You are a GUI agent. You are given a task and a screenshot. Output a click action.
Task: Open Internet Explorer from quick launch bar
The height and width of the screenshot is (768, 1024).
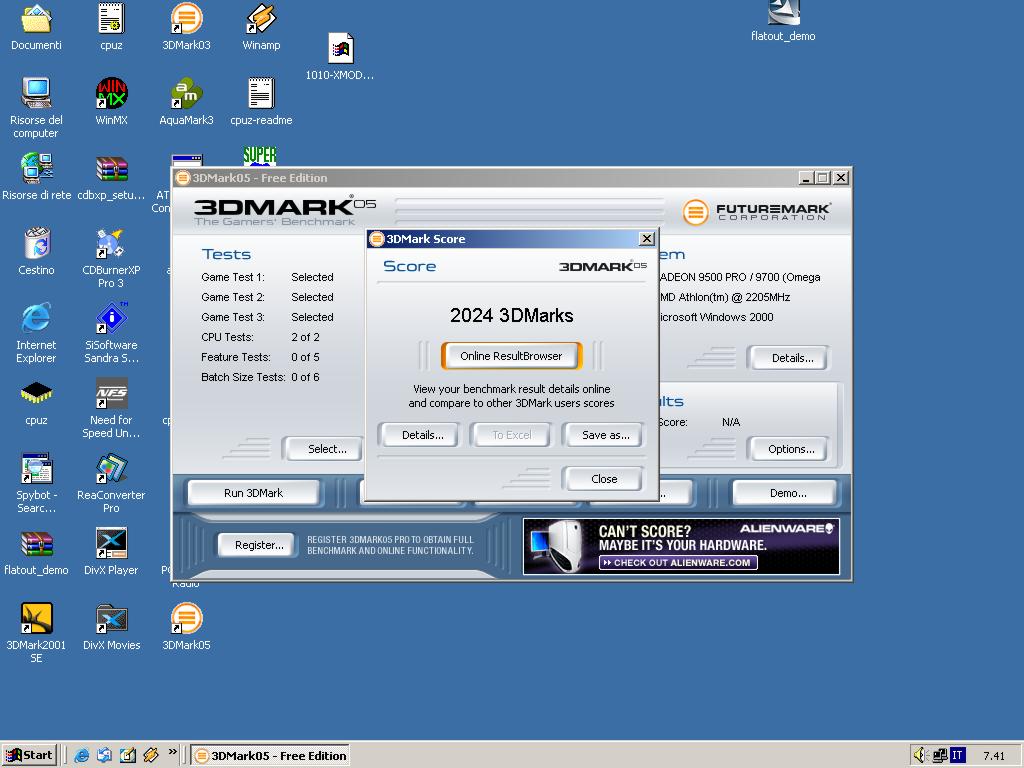coord(82,756)
